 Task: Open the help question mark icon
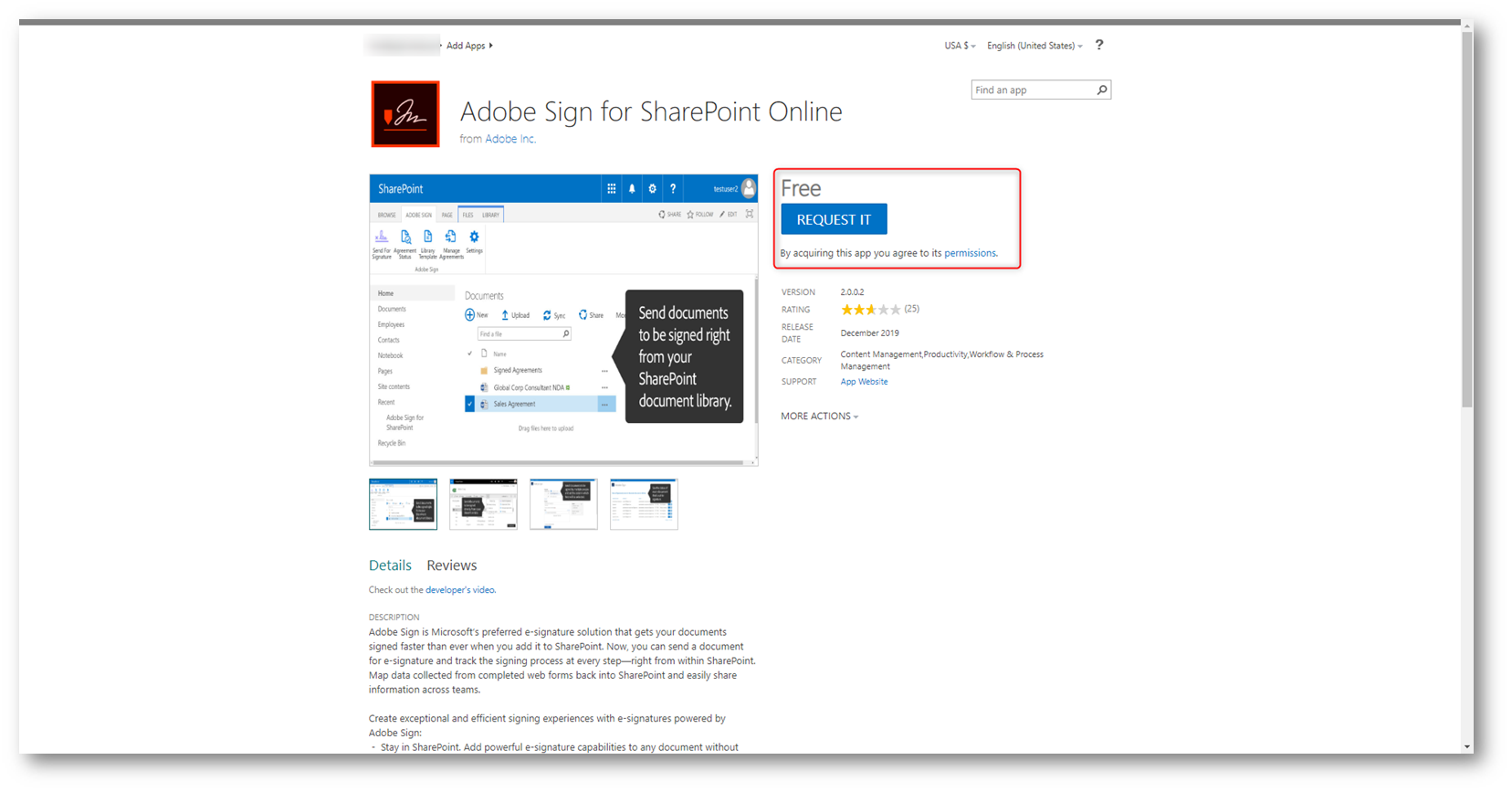pyautogui.click(x=1099, y=45)
